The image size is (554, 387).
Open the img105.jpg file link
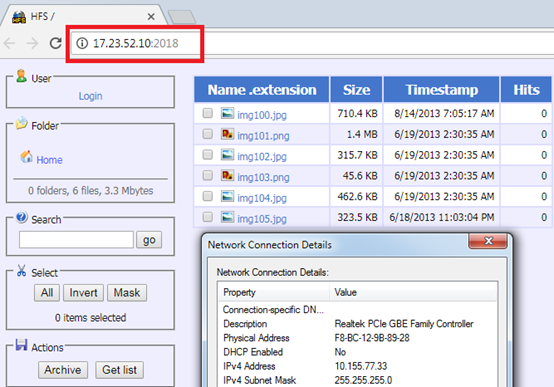pos(262,219)
